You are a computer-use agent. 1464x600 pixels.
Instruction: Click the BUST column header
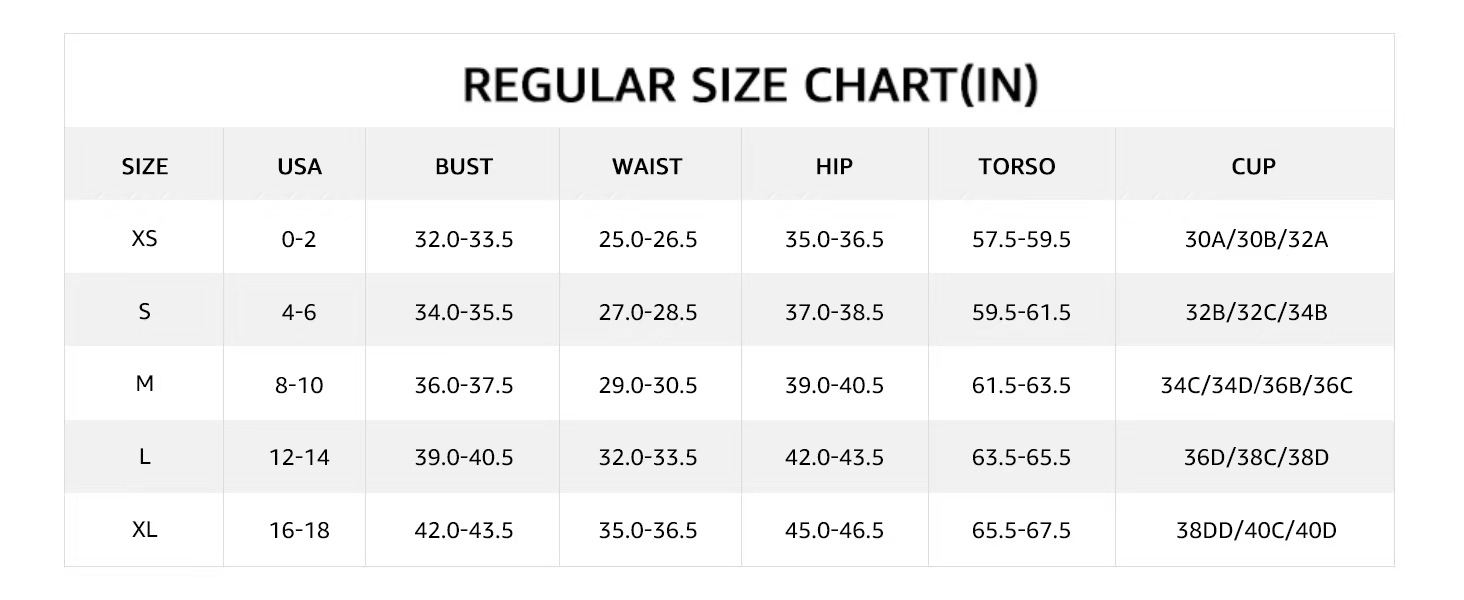tap(464, 166)
